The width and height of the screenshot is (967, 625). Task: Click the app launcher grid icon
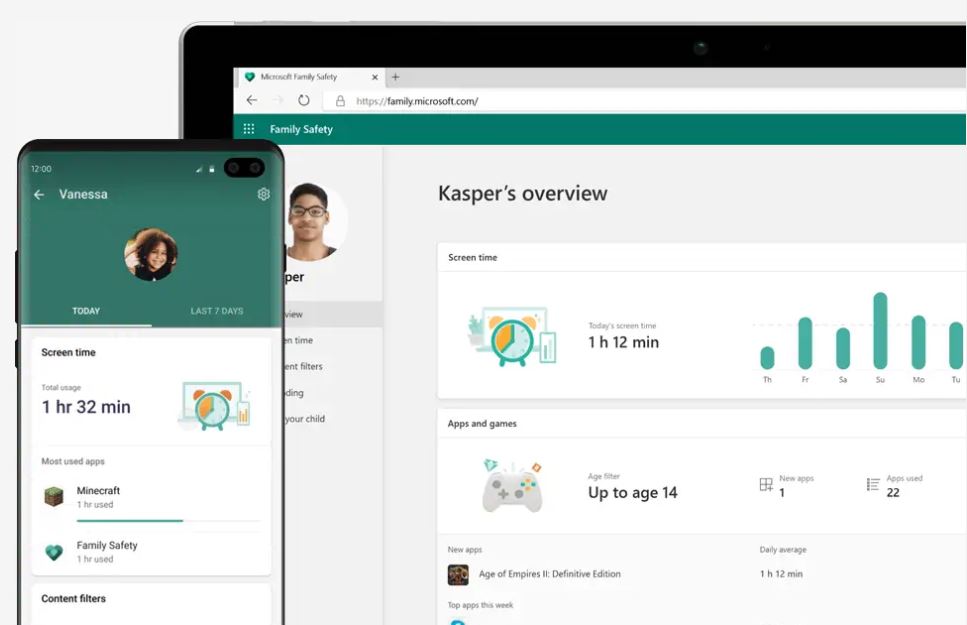click(x=249, y=129)
